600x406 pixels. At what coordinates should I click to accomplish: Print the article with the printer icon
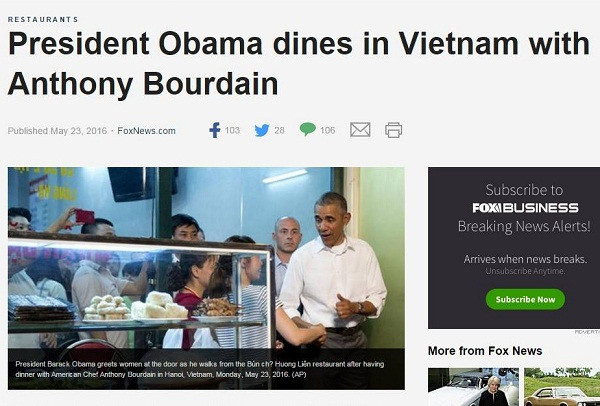393,130
